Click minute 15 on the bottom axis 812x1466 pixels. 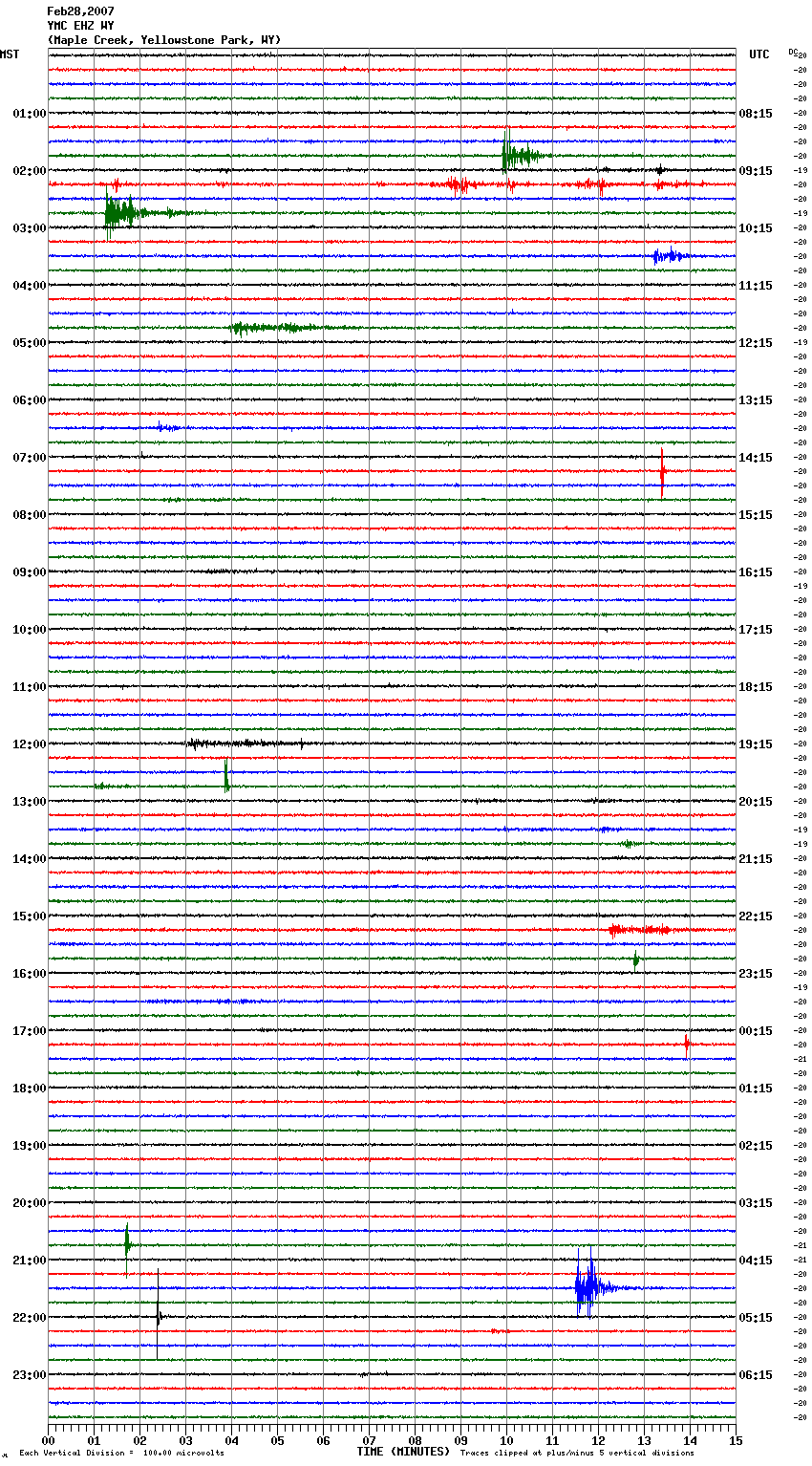(x=736, y=1439)
